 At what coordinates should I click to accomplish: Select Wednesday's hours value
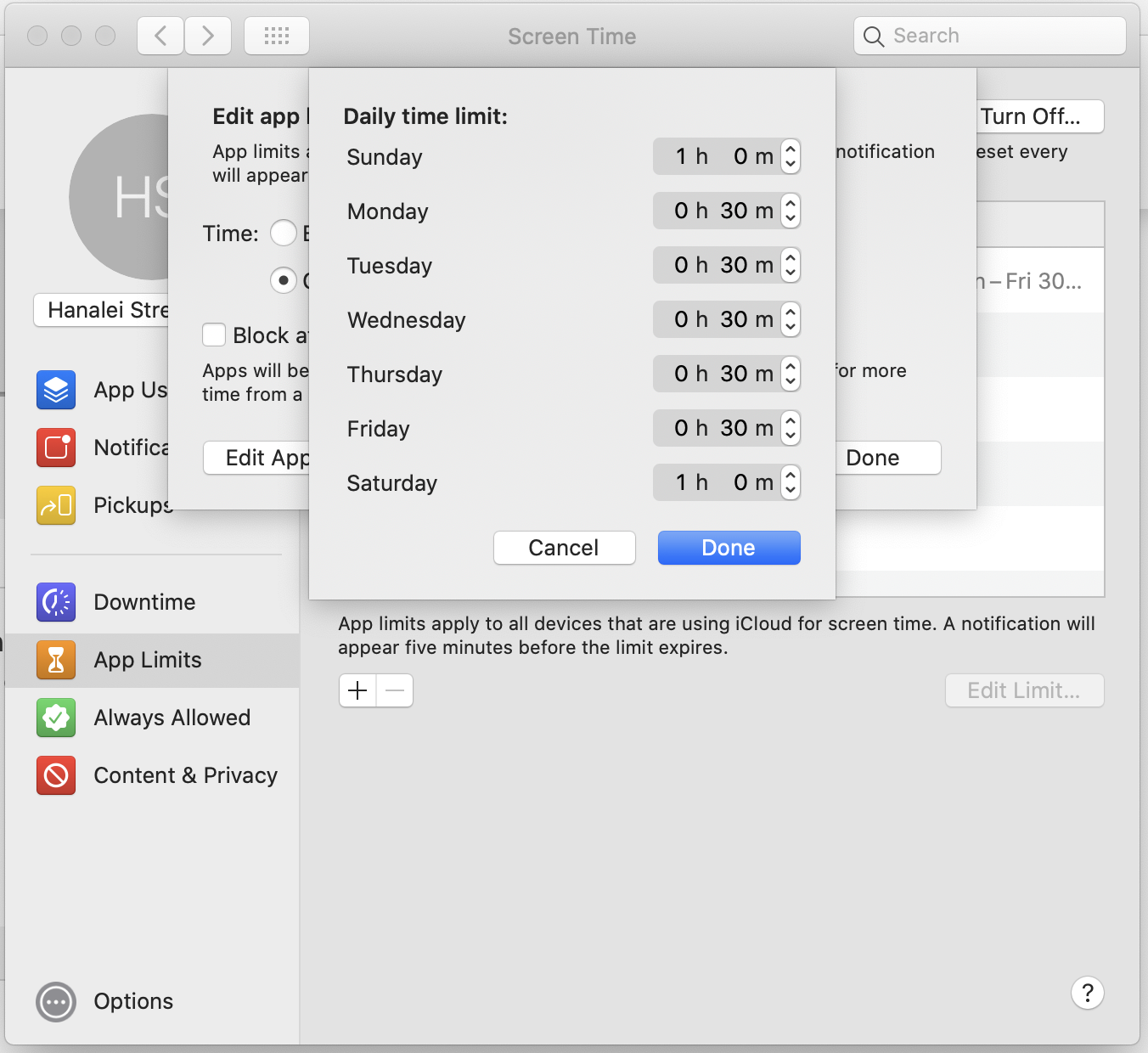[x=681, y=319]
